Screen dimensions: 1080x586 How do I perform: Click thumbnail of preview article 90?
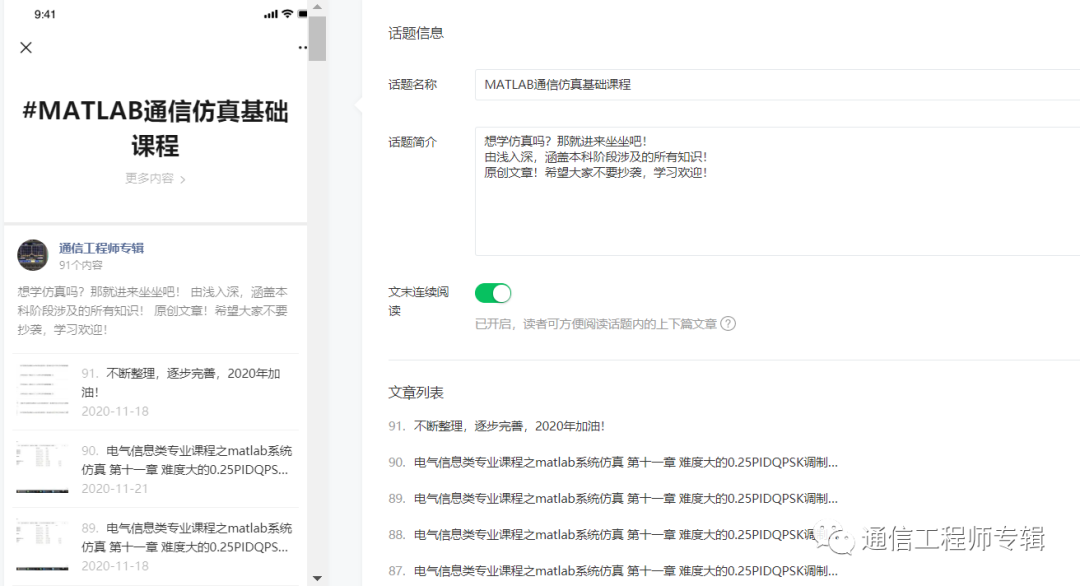click(x=43, y=468)
